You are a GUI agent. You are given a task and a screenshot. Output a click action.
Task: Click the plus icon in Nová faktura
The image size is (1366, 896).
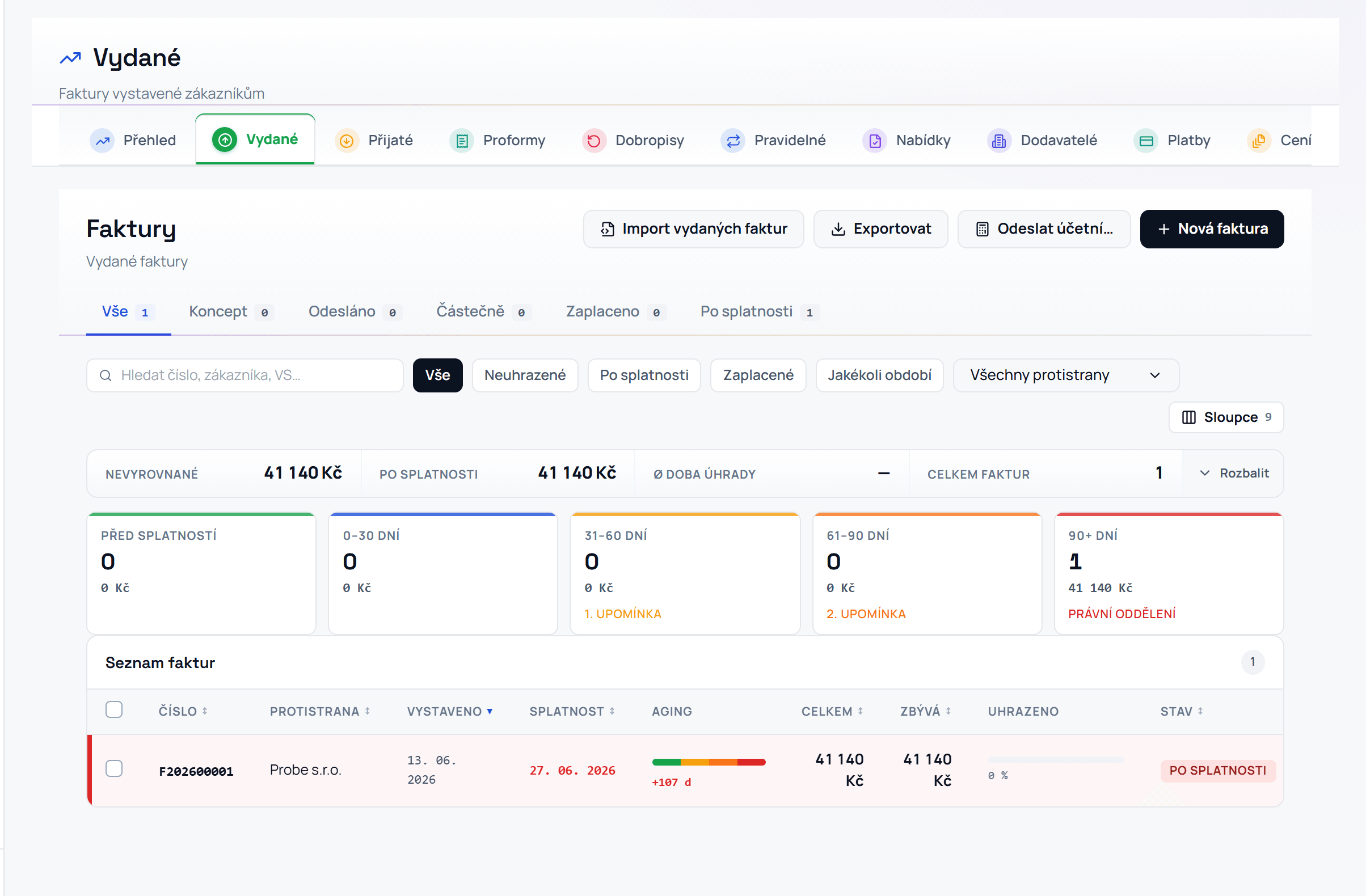(1164, 229)
